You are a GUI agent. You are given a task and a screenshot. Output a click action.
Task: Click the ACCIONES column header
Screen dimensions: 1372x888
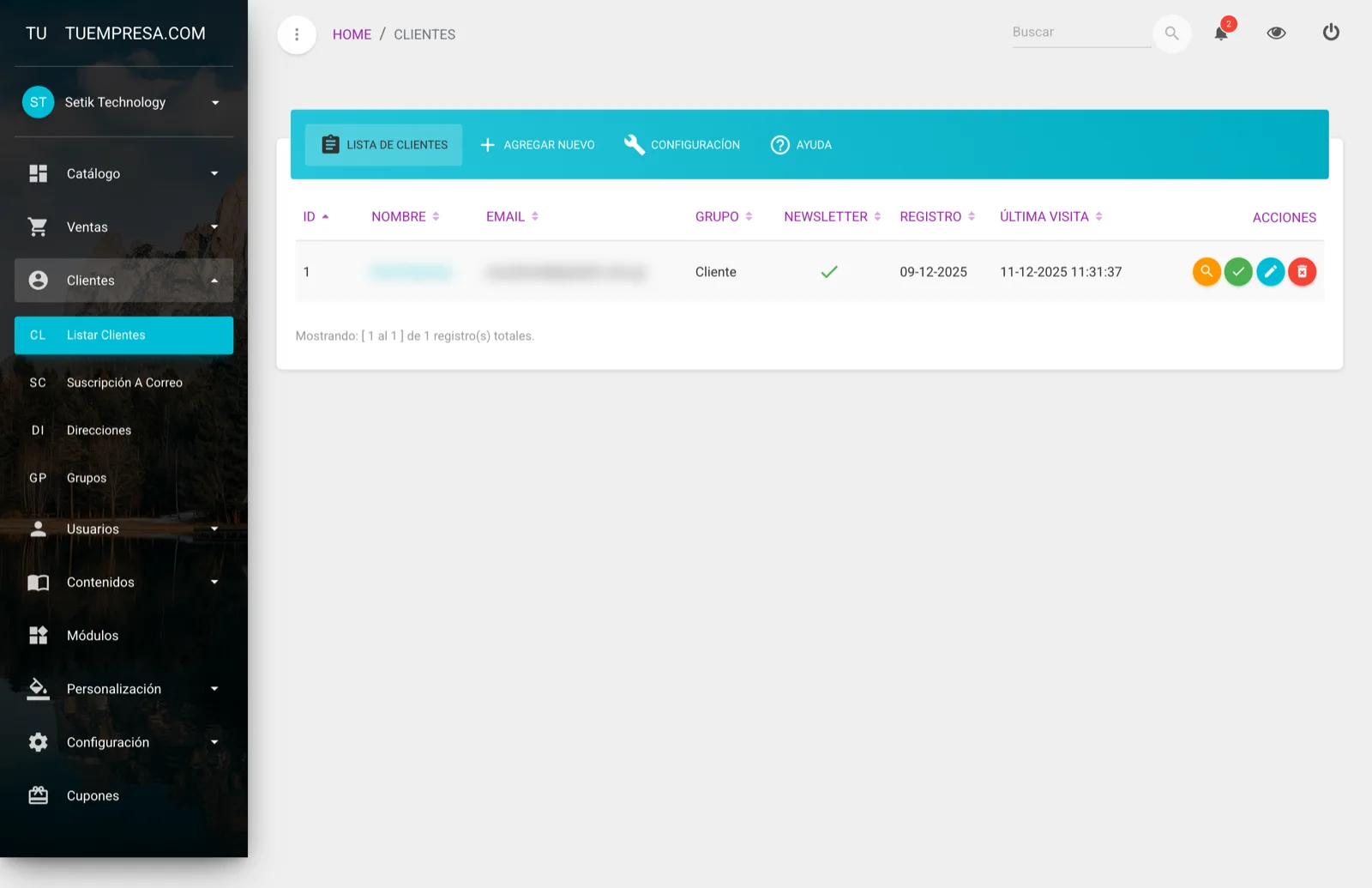click(1284, 218)
